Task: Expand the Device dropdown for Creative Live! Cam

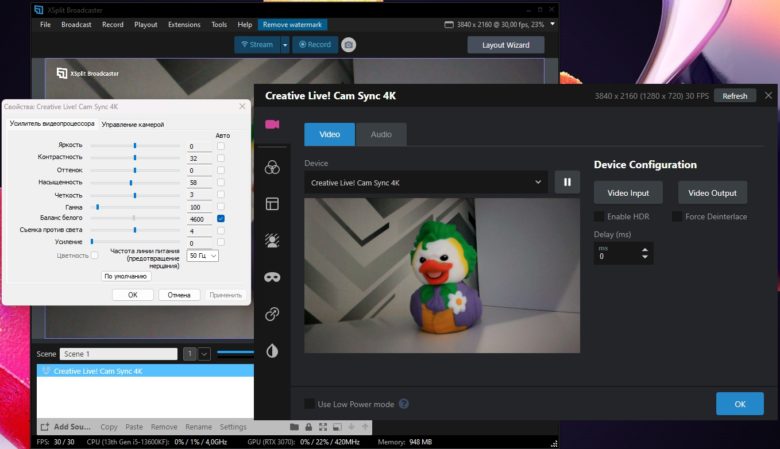Action: [538, 182]
